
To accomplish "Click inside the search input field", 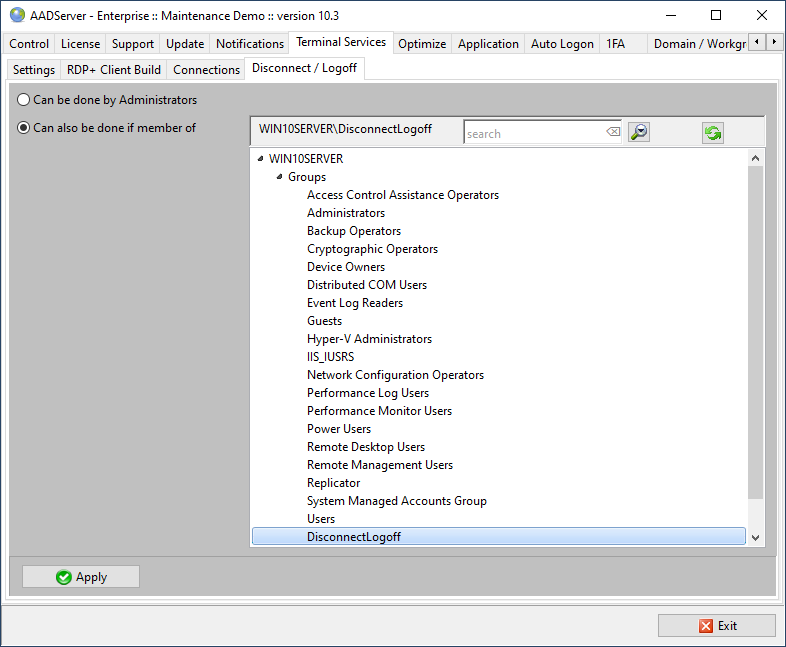I will point(535,133).
